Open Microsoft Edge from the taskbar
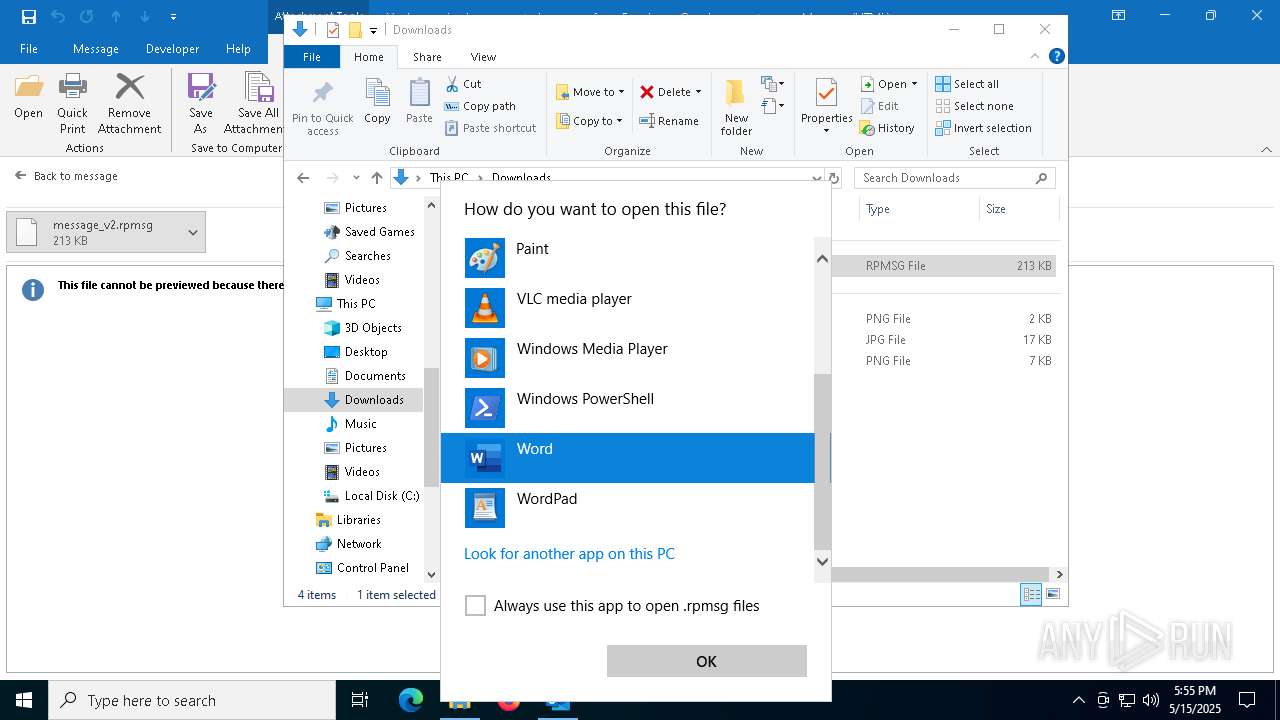 (x=411, y=701)
